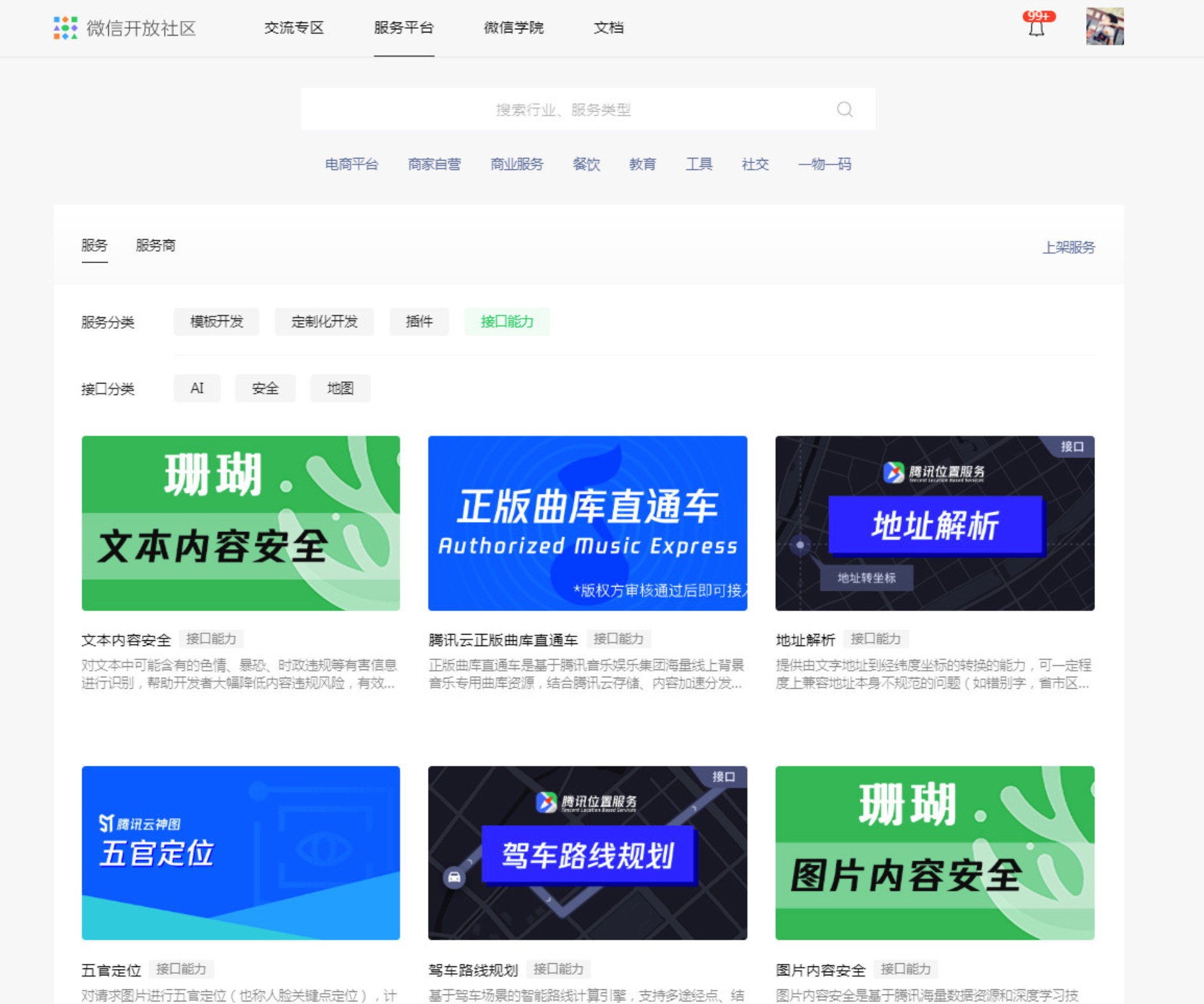Filter interfaces by 安全
Viewport: 1204px width, 1004px height.
265,389
